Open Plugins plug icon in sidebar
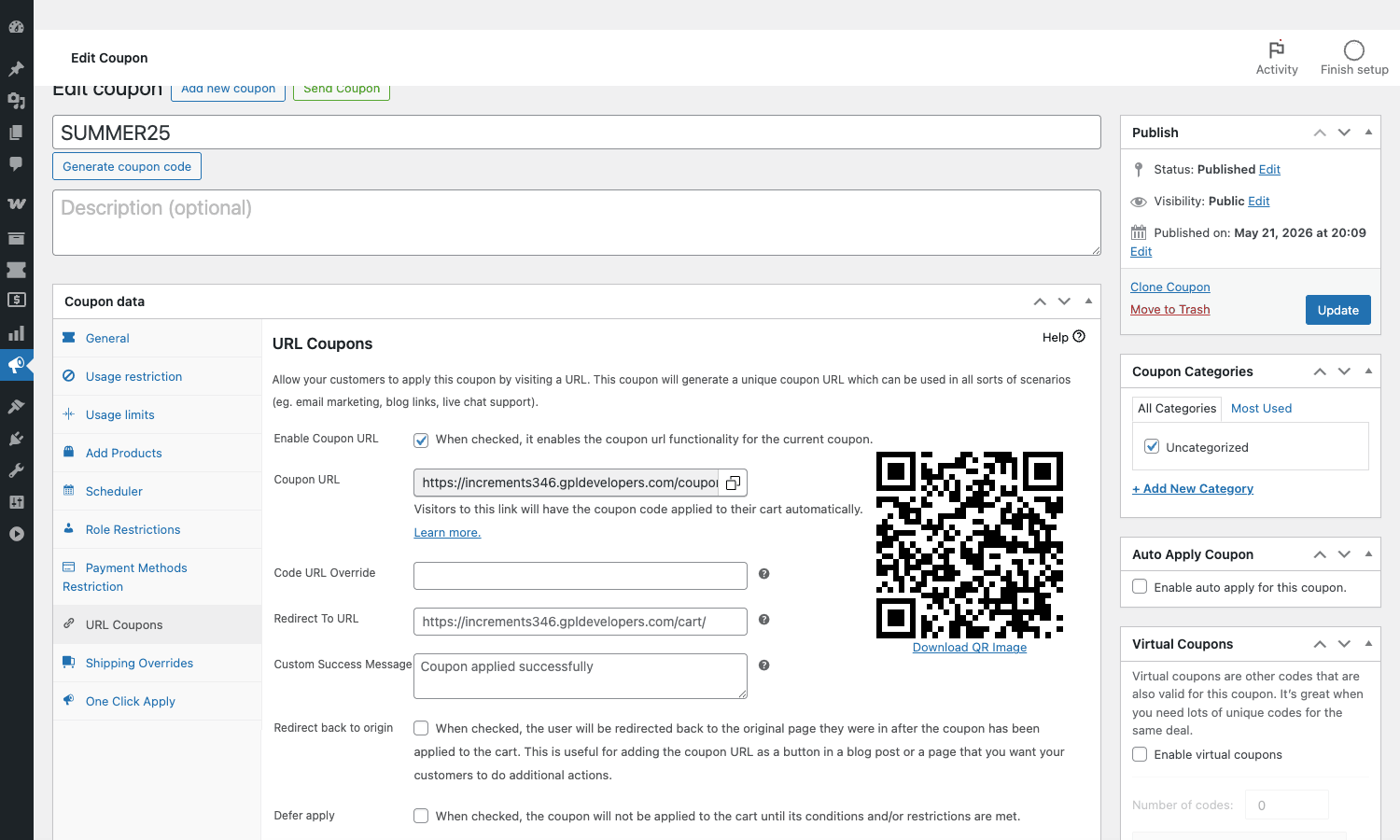1400x840 pixels. (x=16, y=439)
